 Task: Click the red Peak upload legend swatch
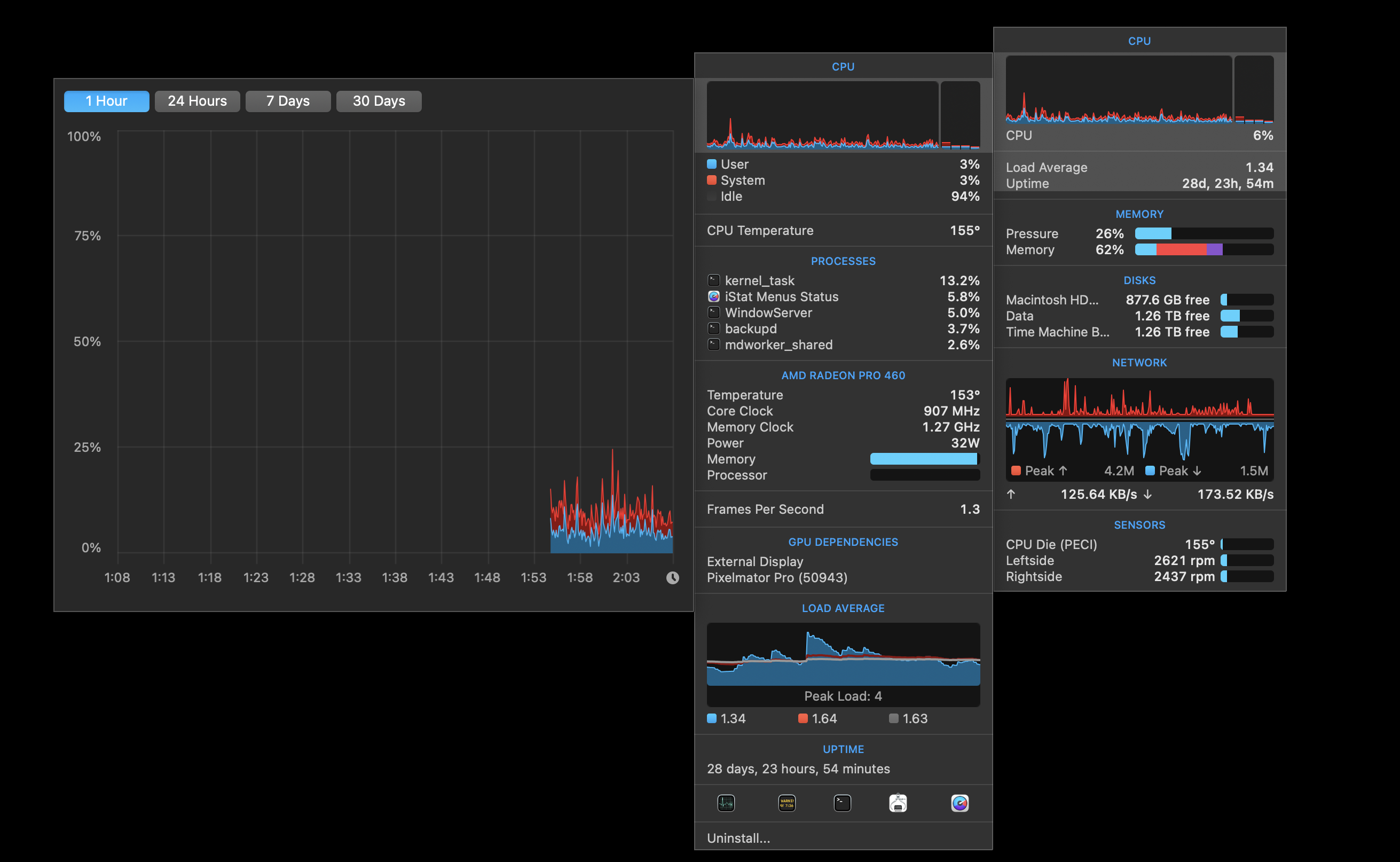1016,471
